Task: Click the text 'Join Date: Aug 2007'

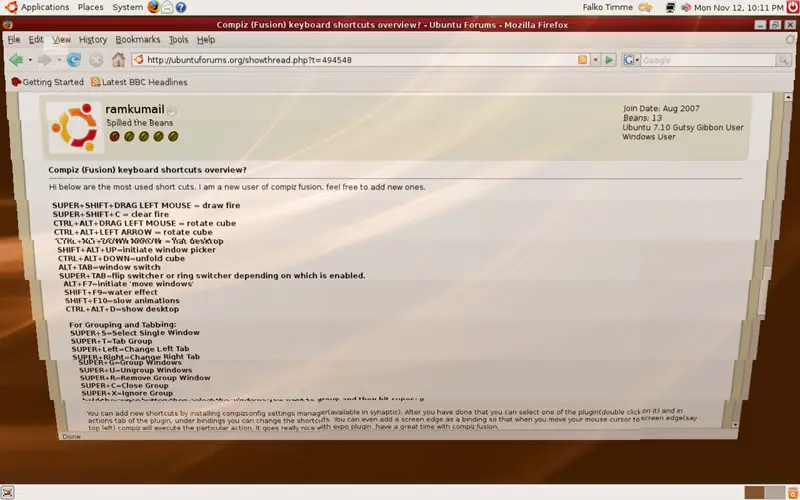Action: (661, 108)
